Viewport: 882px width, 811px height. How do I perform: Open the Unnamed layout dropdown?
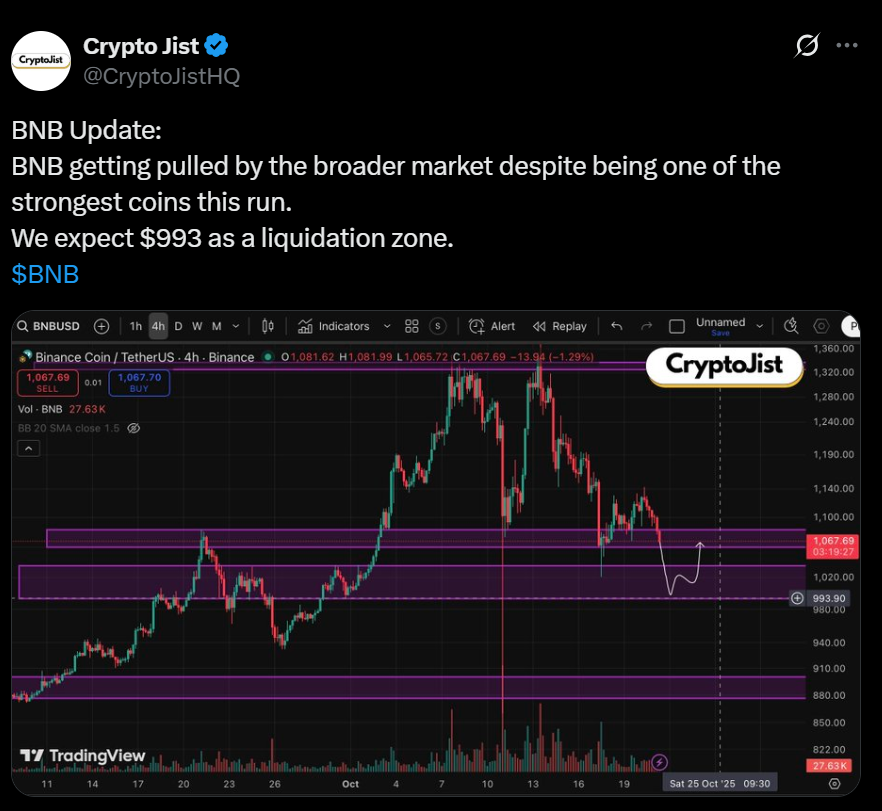[760, 326]
